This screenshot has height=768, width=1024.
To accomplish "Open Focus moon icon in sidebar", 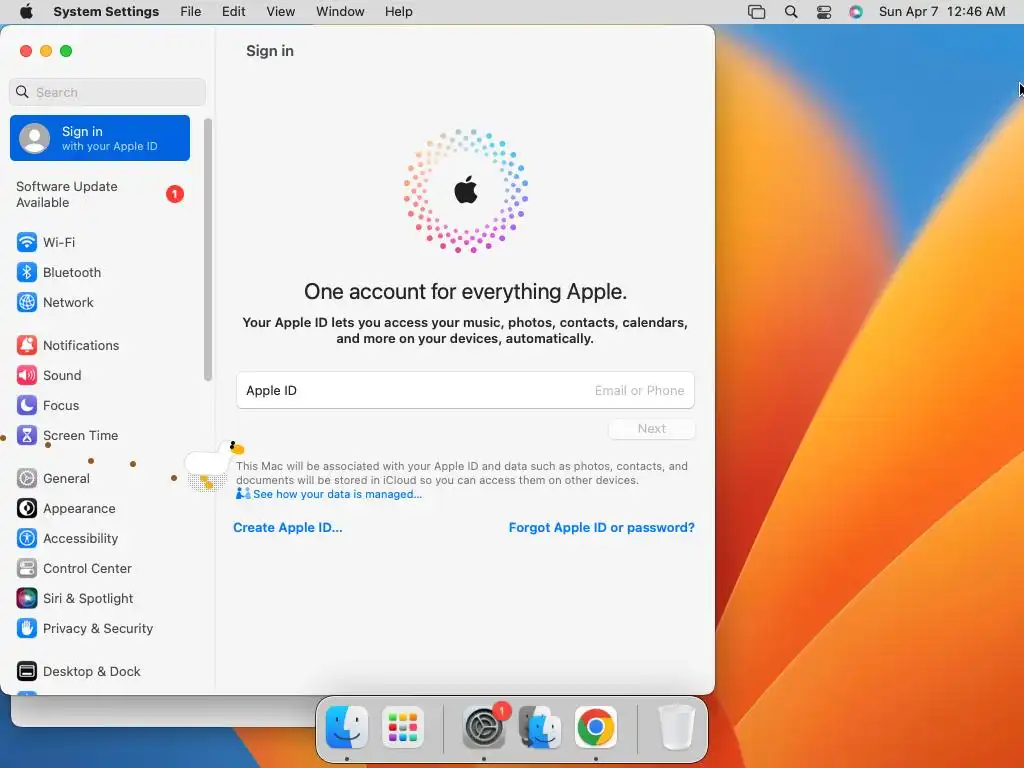I will [x=27, y=406].
